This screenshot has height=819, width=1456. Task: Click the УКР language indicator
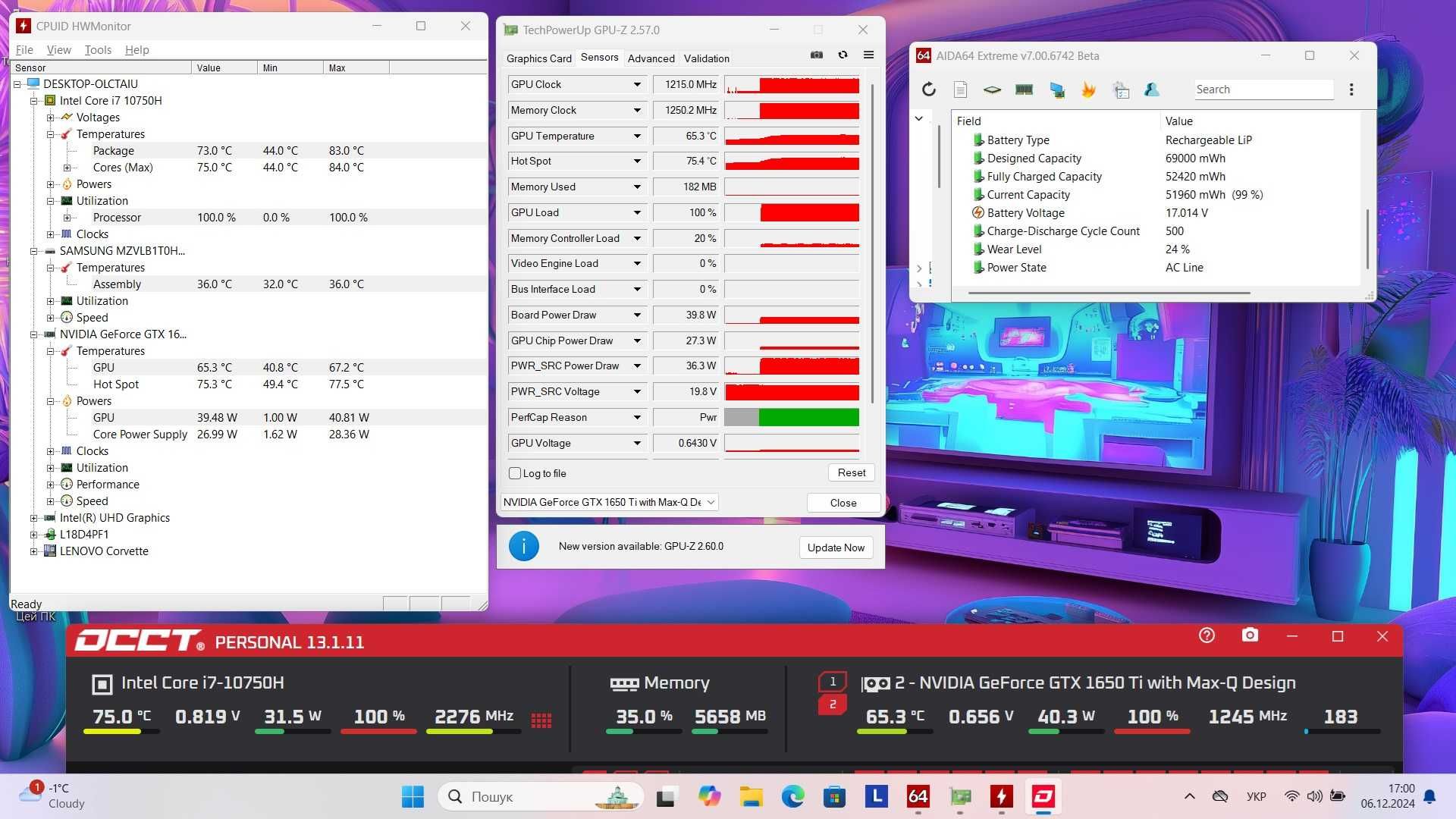tap(1256, 796)
